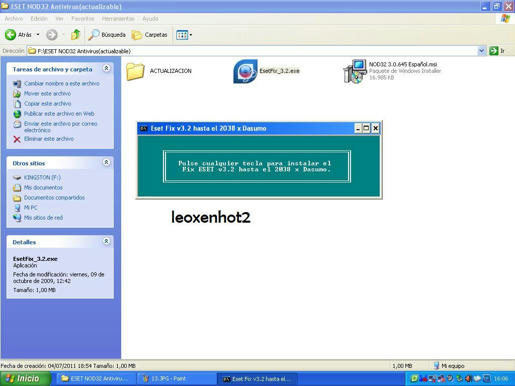The height and width of the screenshot is (386, 515).
Task: Click the publish to Web globe icon
Action: point(17,114)
